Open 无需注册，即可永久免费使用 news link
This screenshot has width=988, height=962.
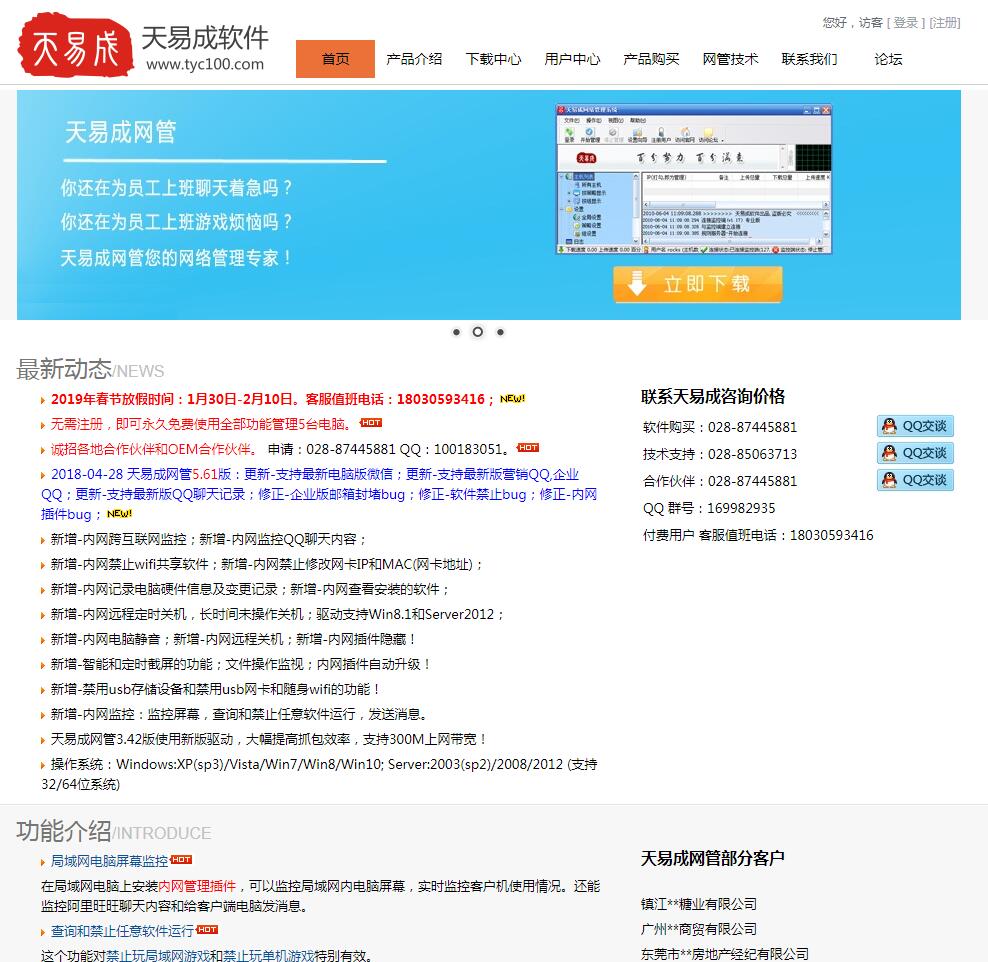[x=202, y=424]
